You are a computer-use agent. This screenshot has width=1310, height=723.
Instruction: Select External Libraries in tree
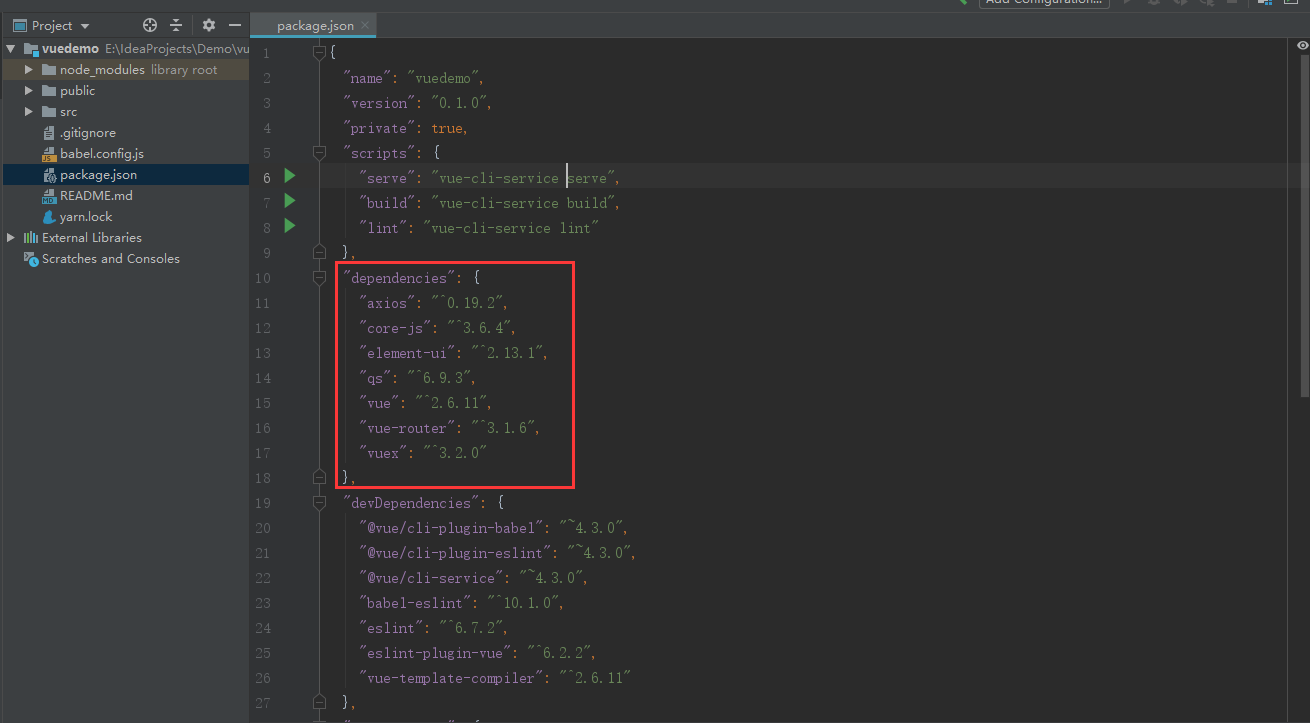pos(91,238)
